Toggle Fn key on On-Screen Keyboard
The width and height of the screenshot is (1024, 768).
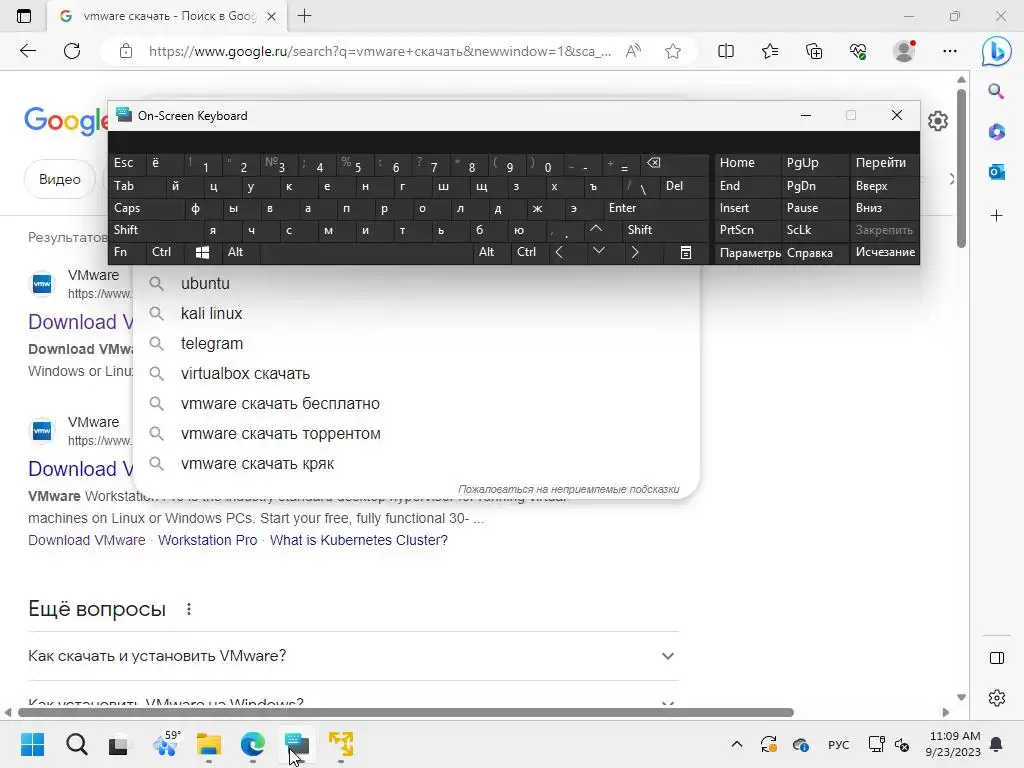127,252
